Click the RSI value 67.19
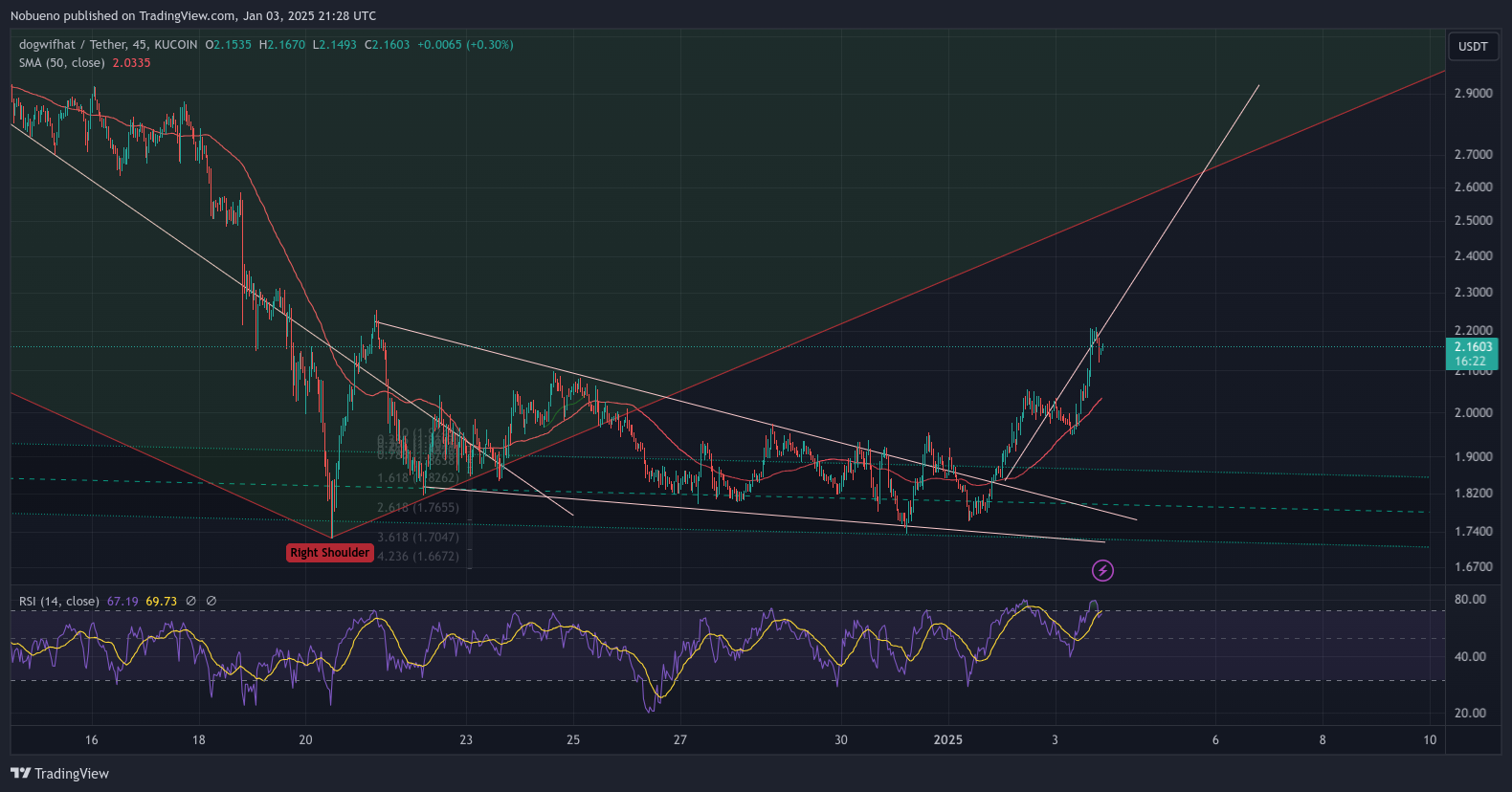1512x792 pixels. (x=122, y=601)
